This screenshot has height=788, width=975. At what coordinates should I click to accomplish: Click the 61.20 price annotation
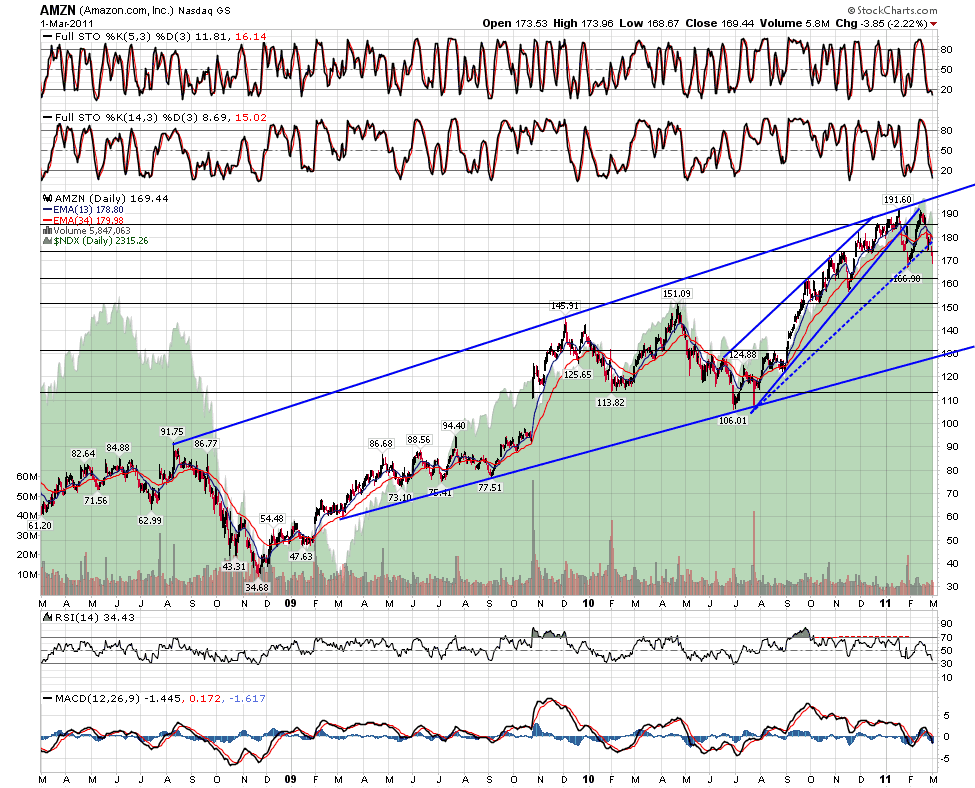(40, 526)
